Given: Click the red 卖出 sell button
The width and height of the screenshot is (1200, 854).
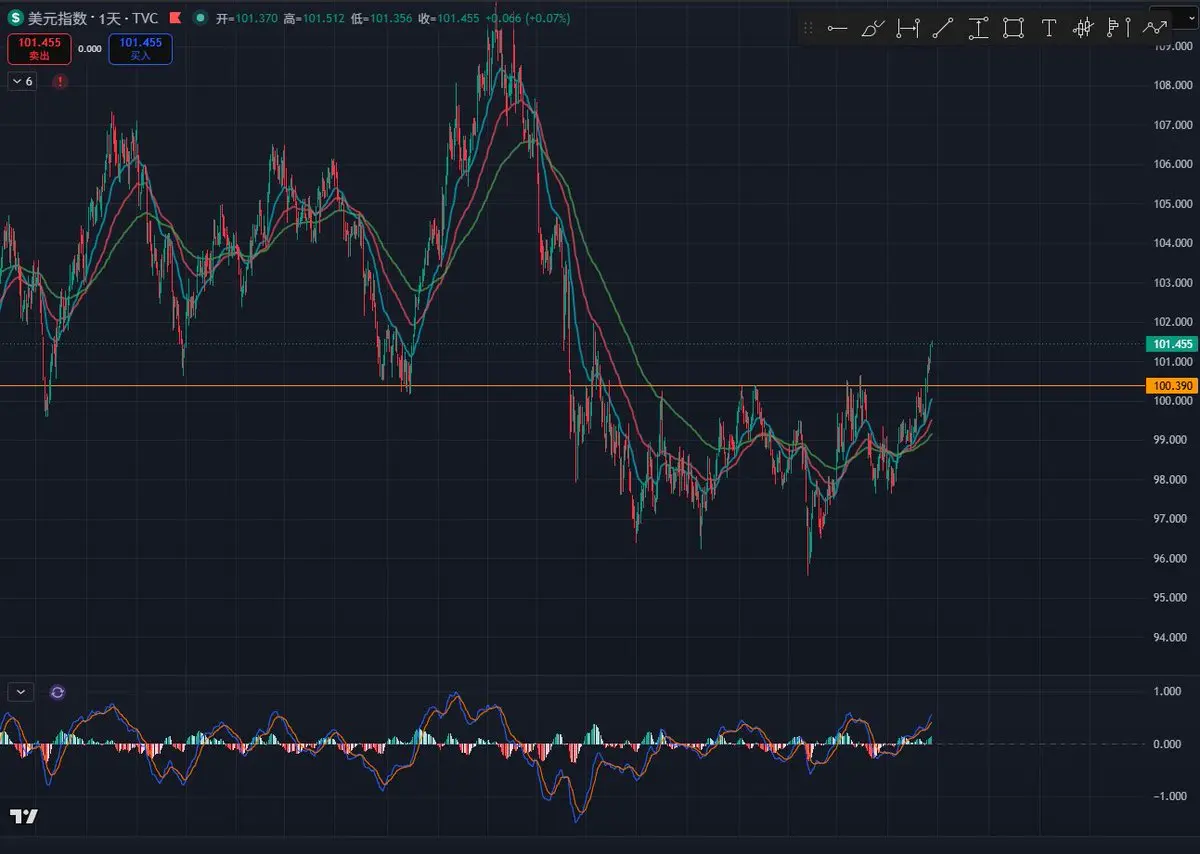Looking at the screenshot, I should click(x=39, y=48).
